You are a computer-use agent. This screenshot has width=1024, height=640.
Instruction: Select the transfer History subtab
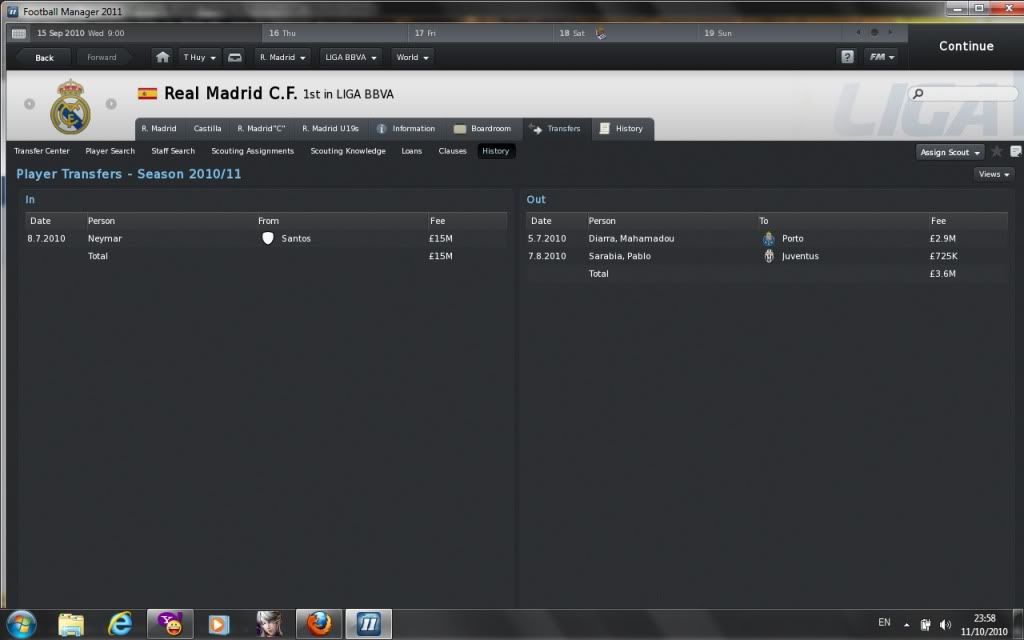coord(496,151)
